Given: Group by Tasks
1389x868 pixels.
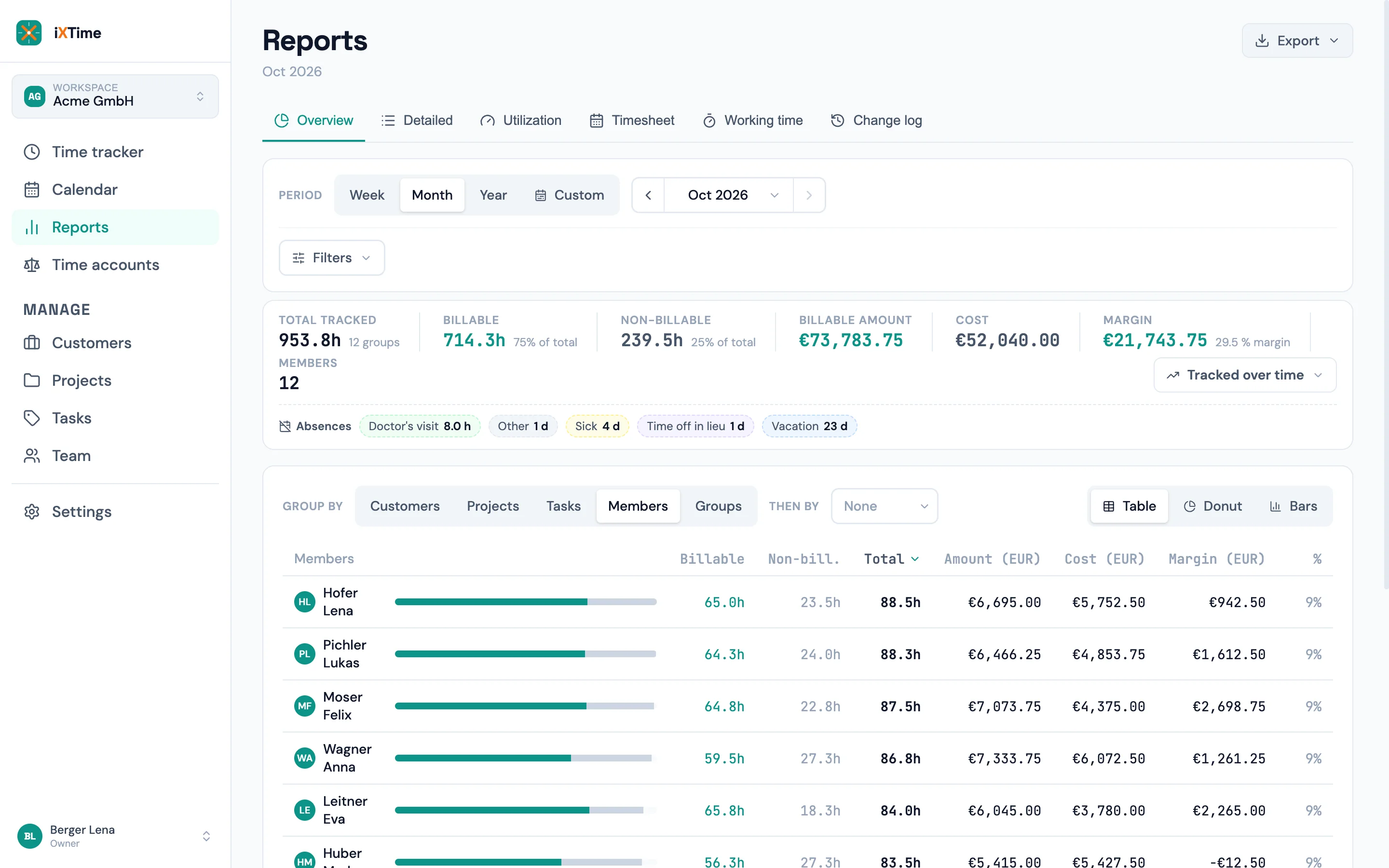Looking at the screenshot, I should click(563, 506).
